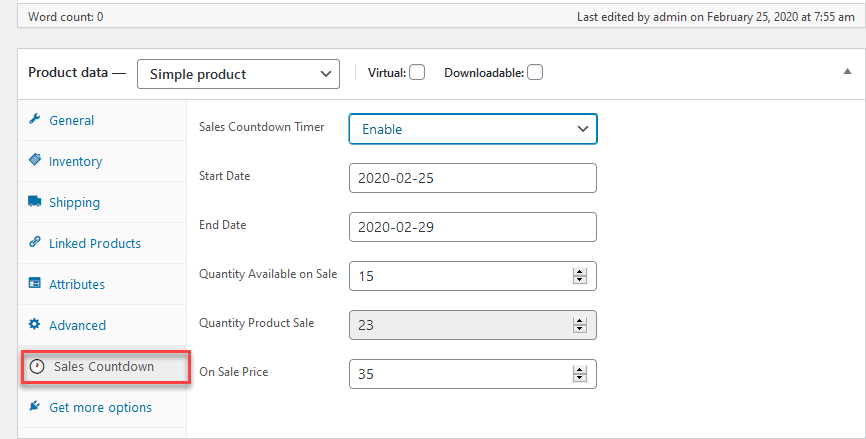Click the Get more options plug icon
The width and height of the screenshot is (866, 439).
coord(34,407)
